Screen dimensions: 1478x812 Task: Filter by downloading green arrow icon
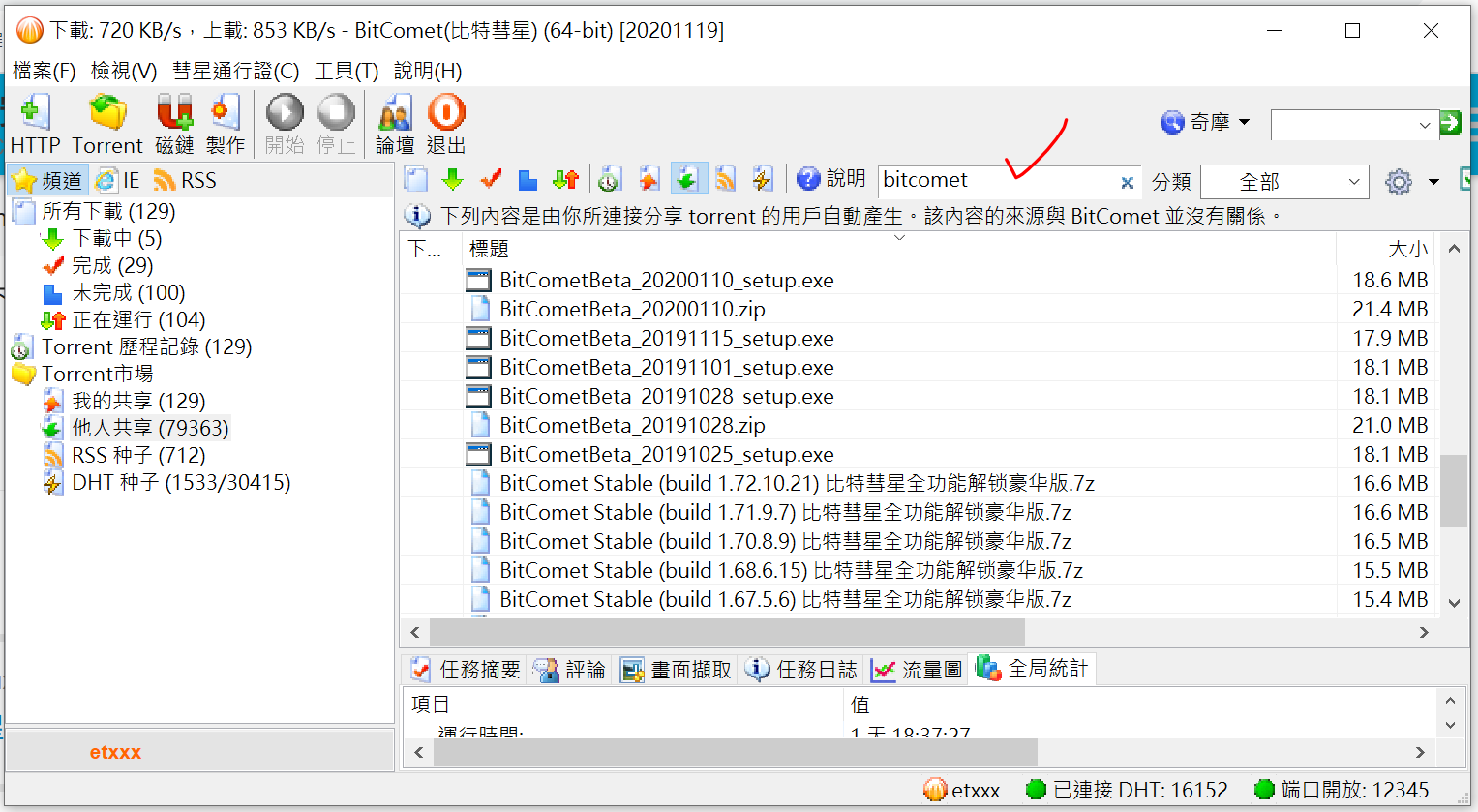coord(452,179)
